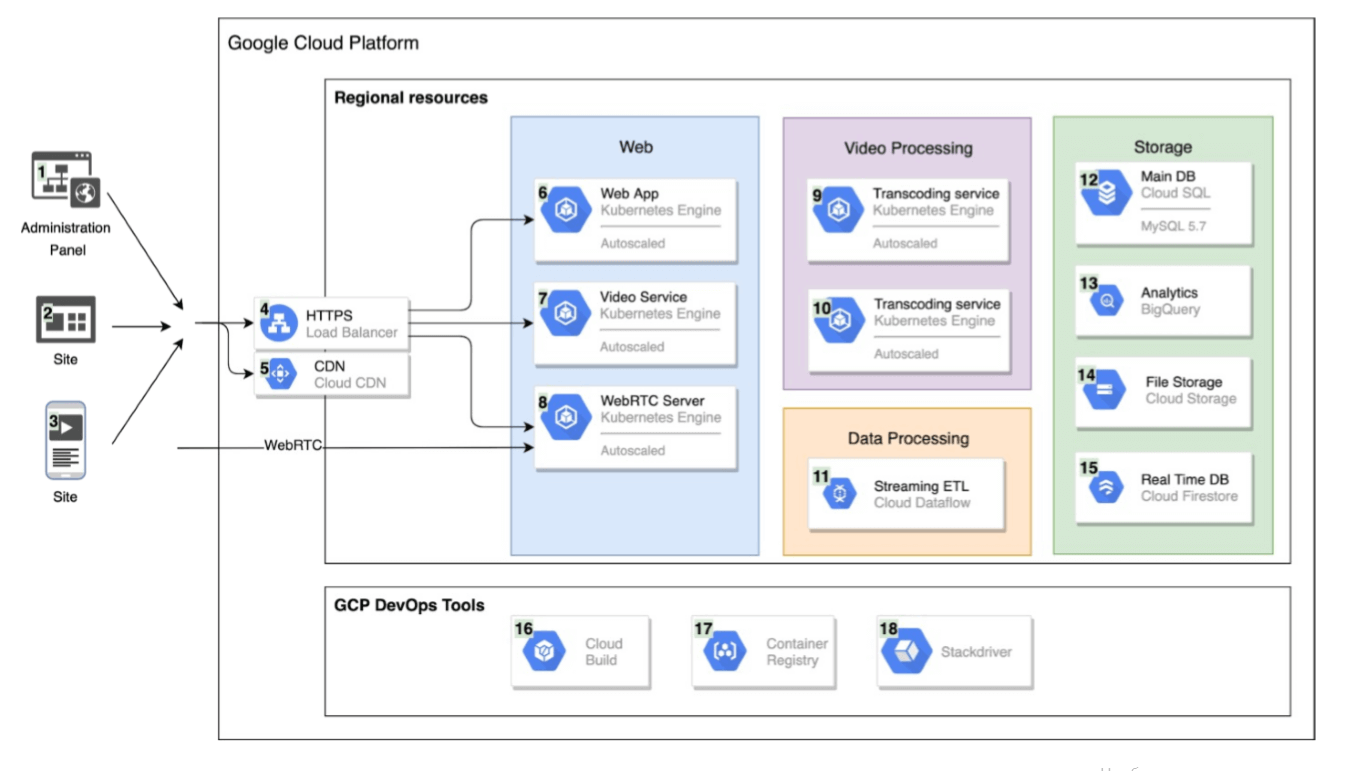Click the 'File Storage' title text
Image resolution: width=1347 pixels, height=771 pixels.
1184,382
